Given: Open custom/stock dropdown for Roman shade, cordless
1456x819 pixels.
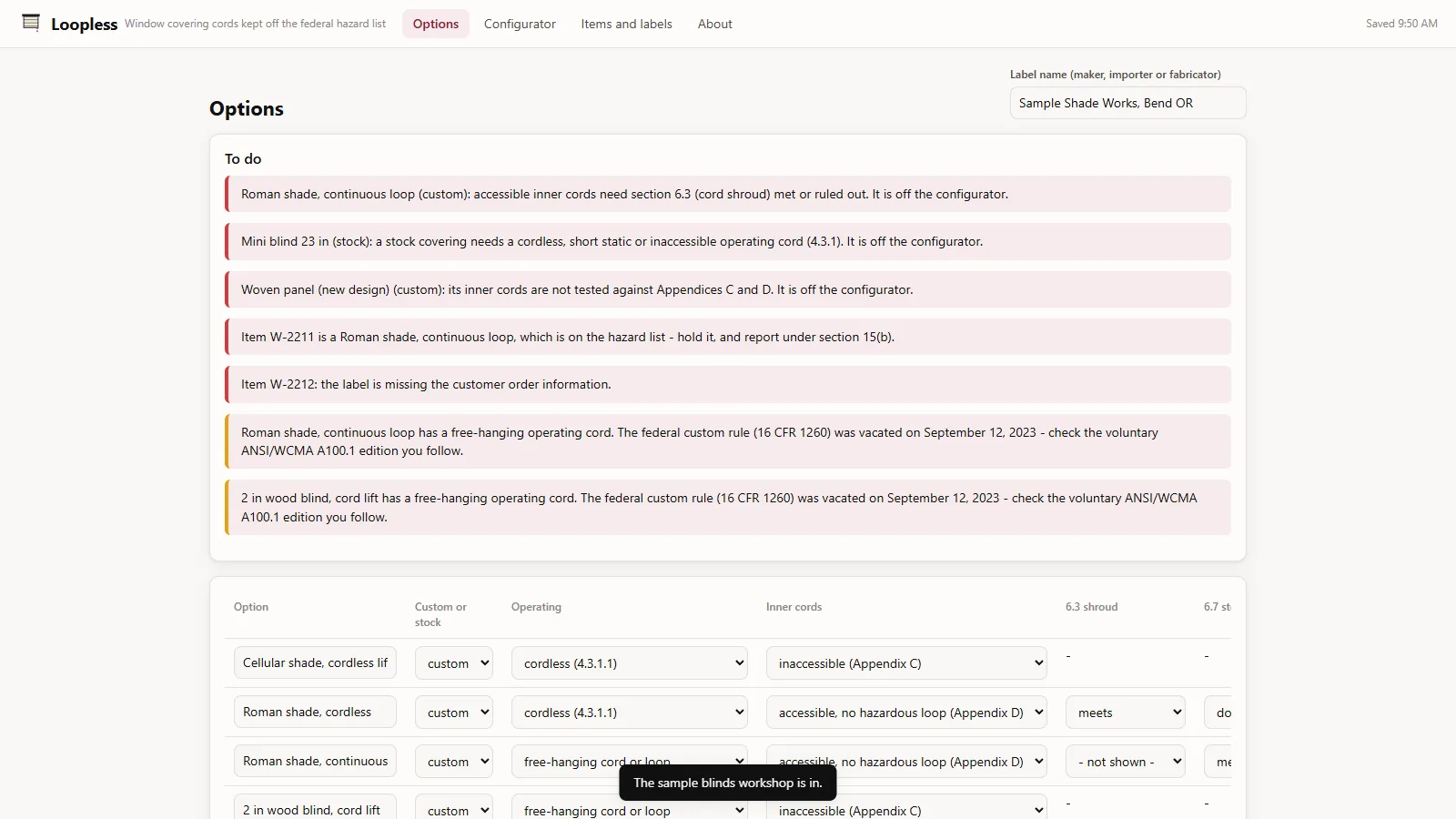Looking at the screenshot, I should pyautogui.click(x=454, y=713).
